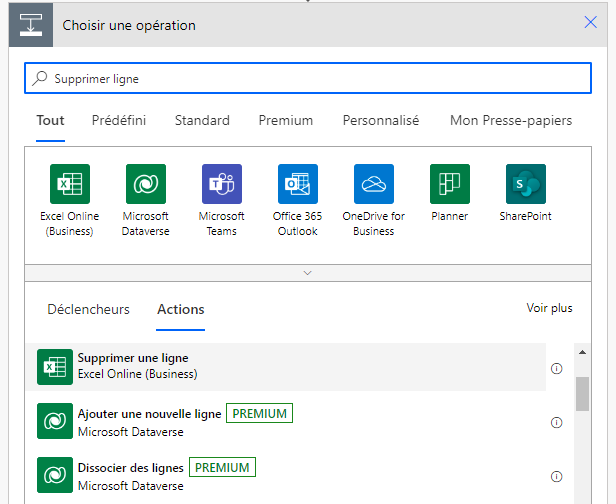Show info for Ajouter une nouvelle ligne
Image resolution: width=616 pixels, height=504 pixels.
(556, 423)
